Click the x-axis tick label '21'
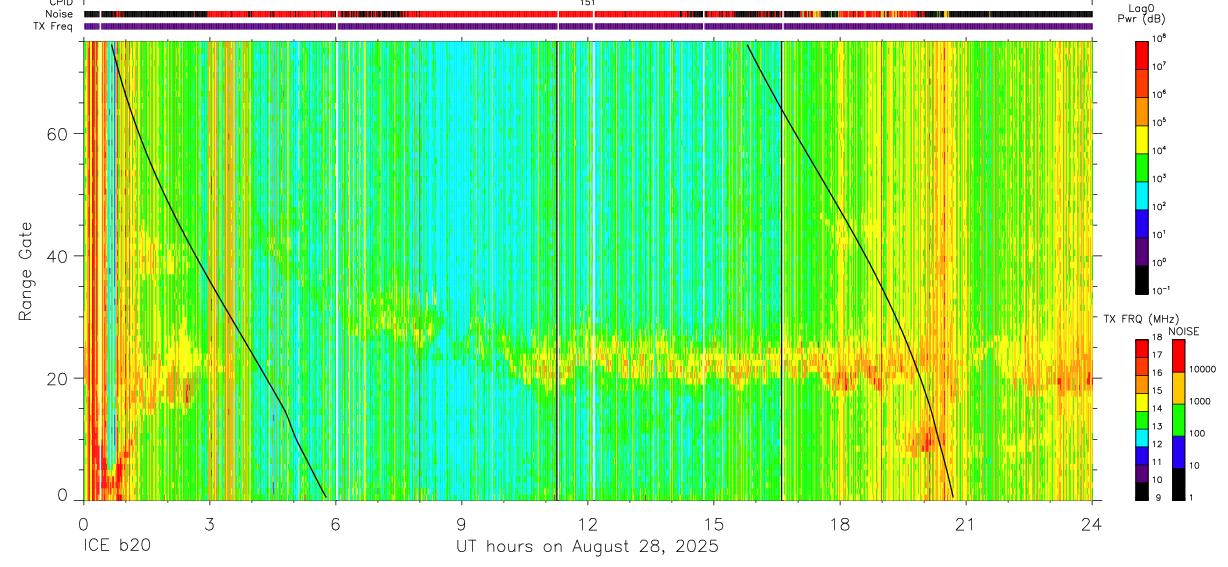The height and width of the screenshot is (567, 1228). coord(966,523)
